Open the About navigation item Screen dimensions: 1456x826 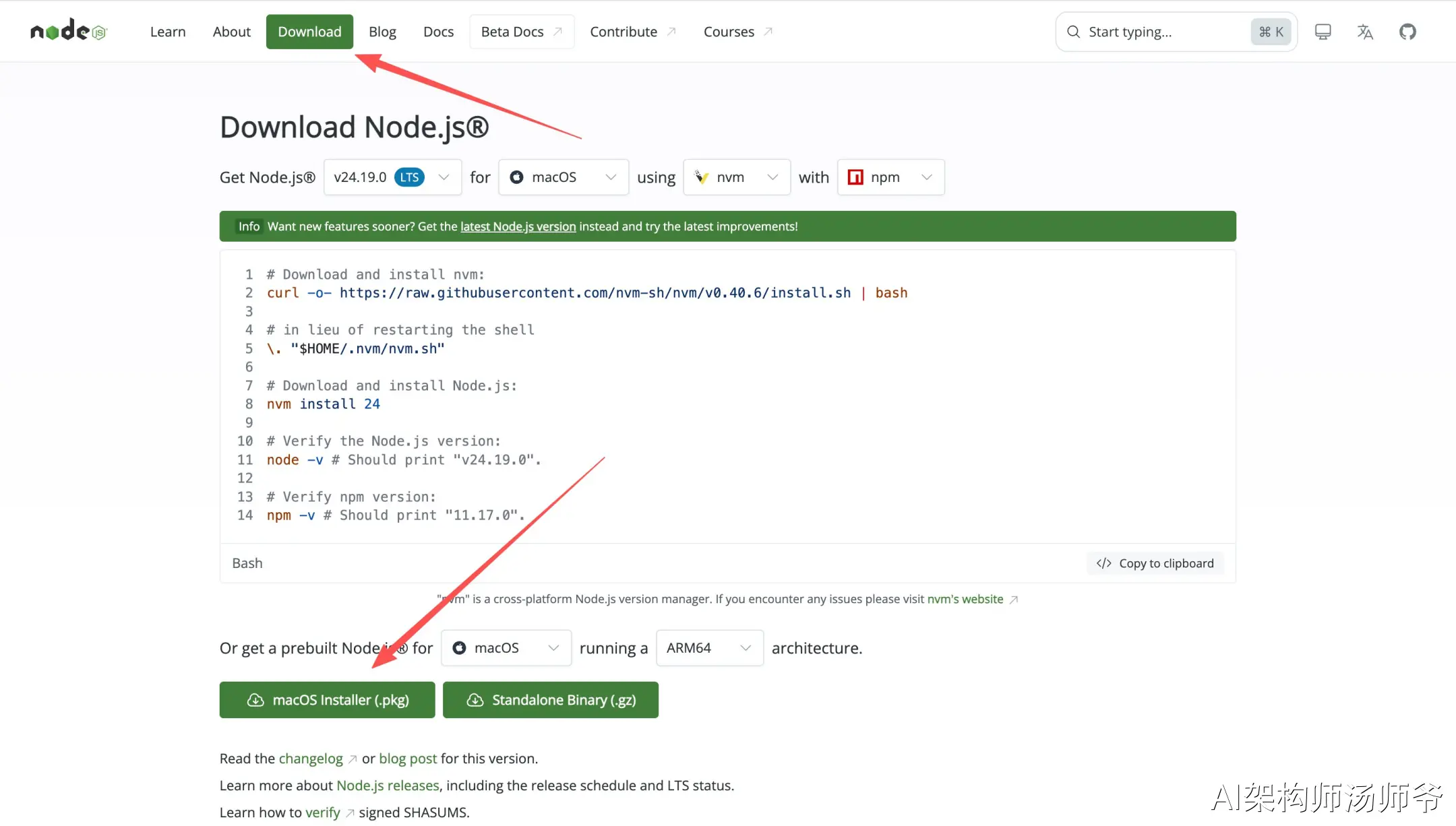pos(231,32)
